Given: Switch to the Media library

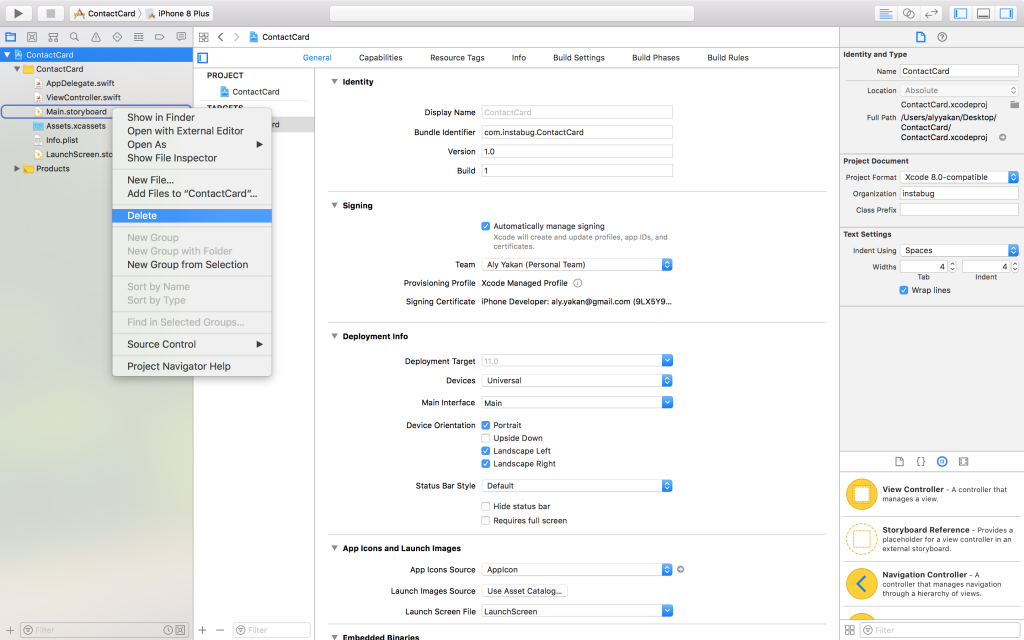Looking at the screenshot, I should coord(963,461).
